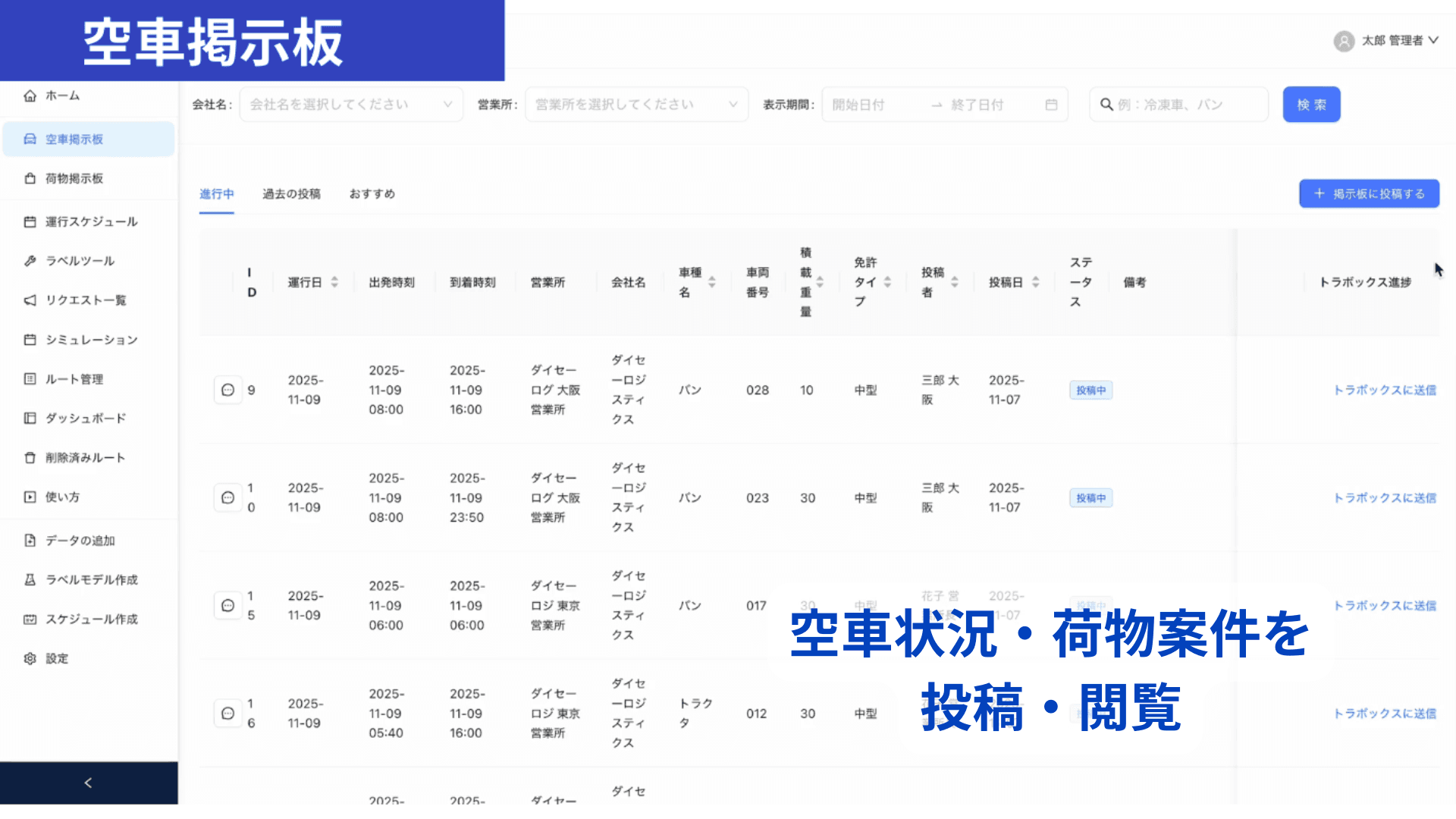The height and width of the screenshot is (819, 1456).
Task: Click the magnifier icon in search box
Action: tap(1106, 105)
